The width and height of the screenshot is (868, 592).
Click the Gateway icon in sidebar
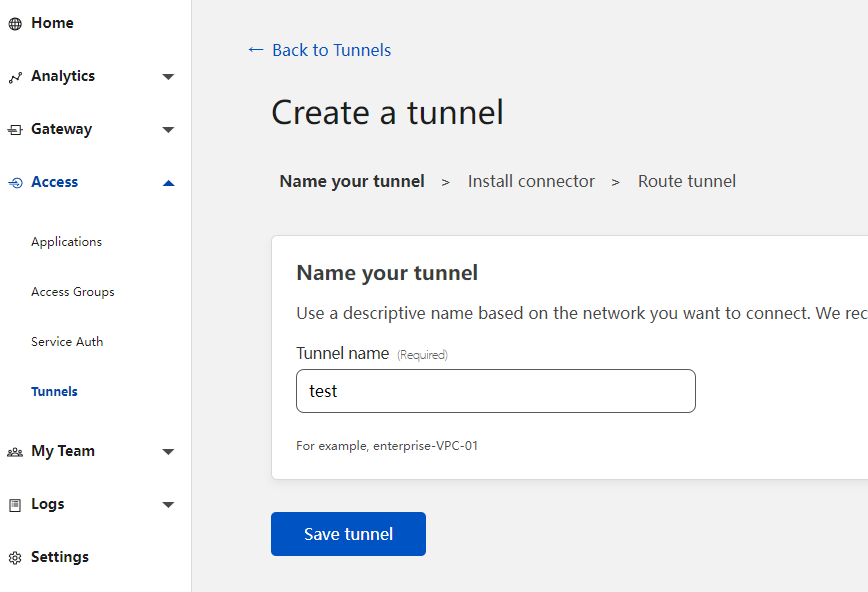15,130
